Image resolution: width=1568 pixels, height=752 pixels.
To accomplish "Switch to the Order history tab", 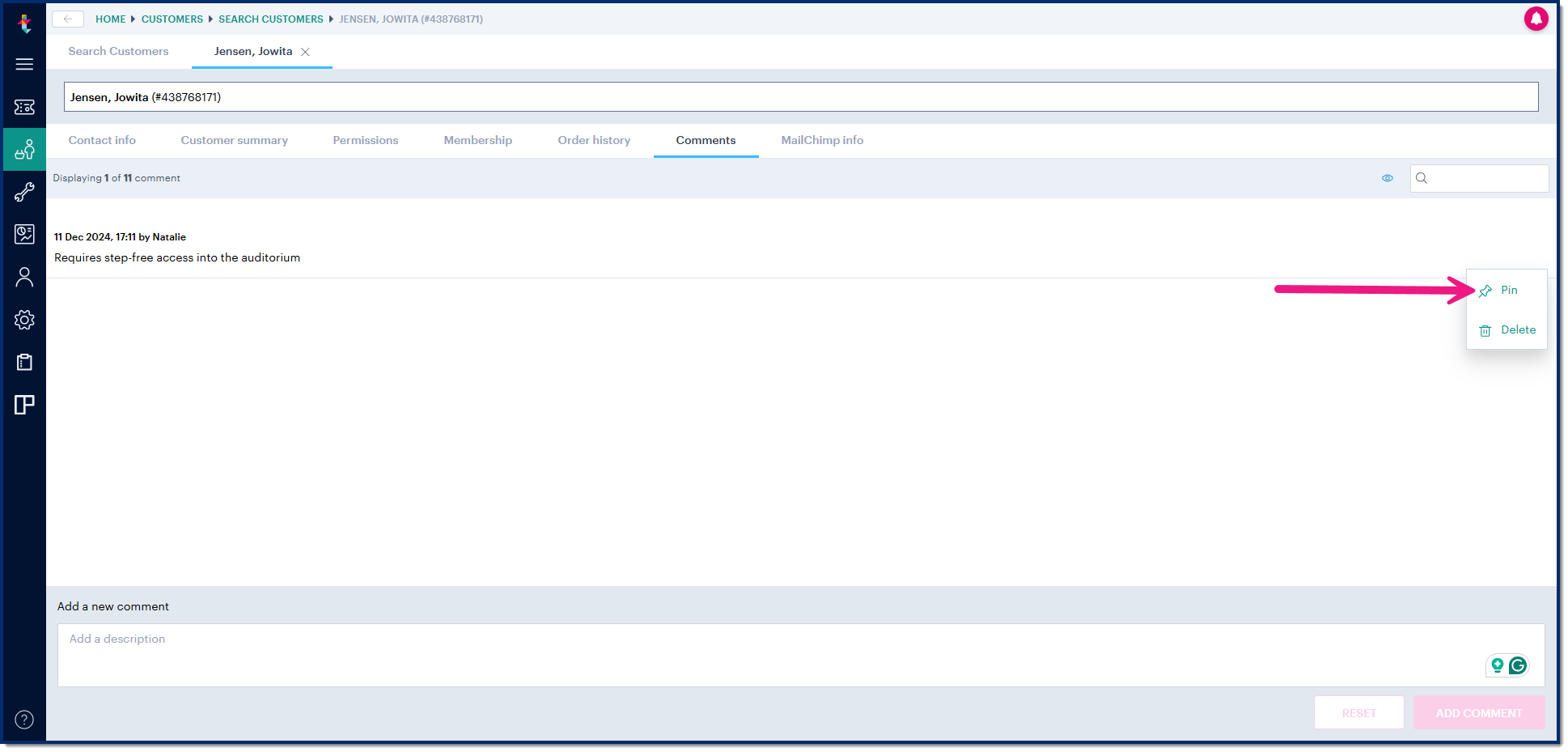I will coord(593,140).
